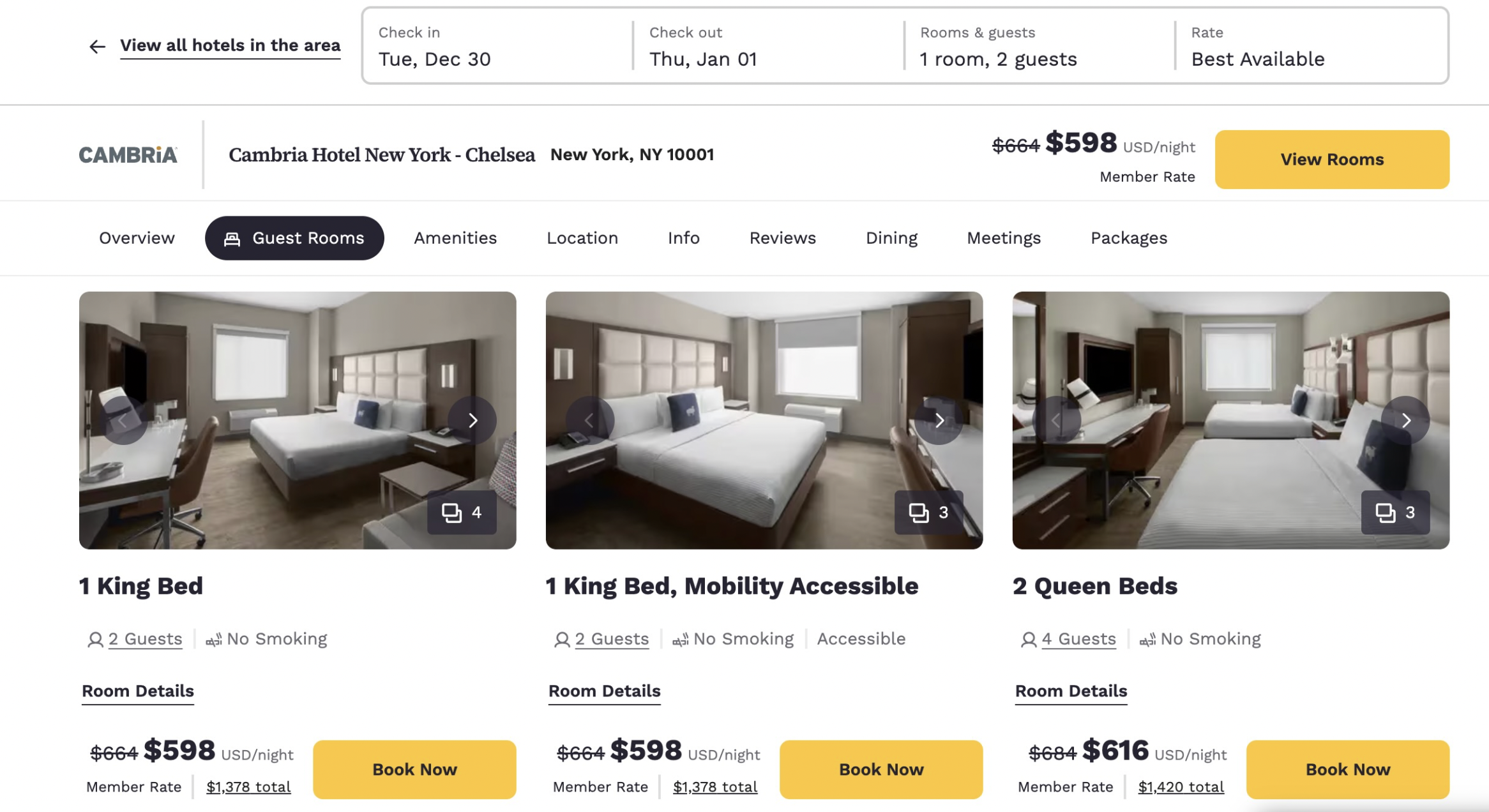Click the Cambria logo
Screen dimensions: 1489x812
pyautogui.click(x=128, y=155)
